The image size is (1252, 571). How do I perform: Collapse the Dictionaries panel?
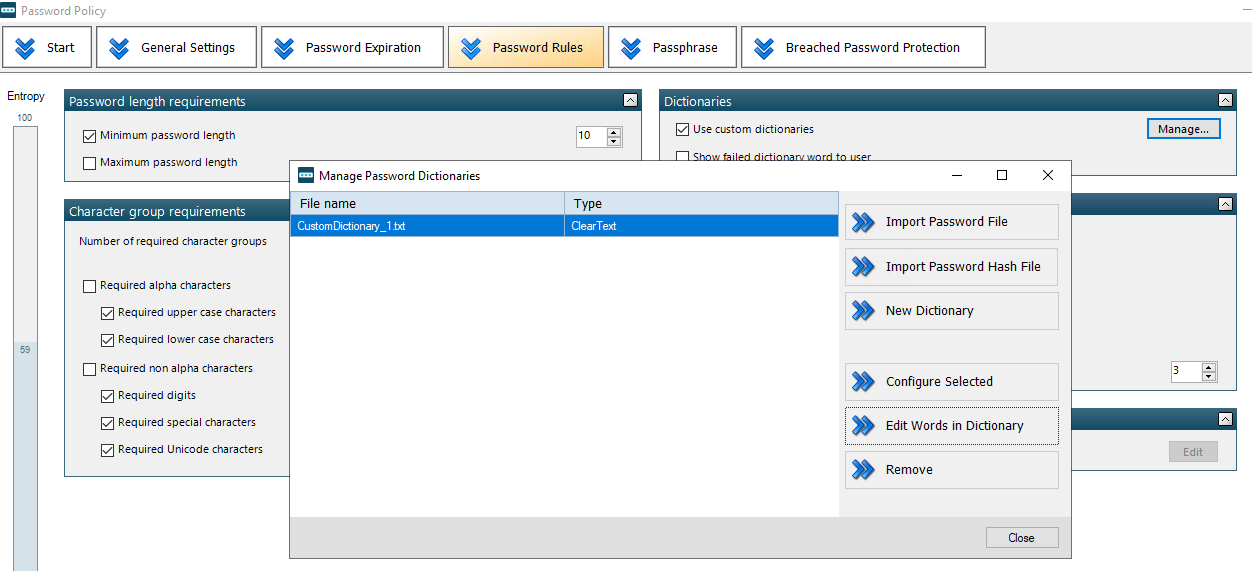pyautogui.click(x=1225, y=100)
